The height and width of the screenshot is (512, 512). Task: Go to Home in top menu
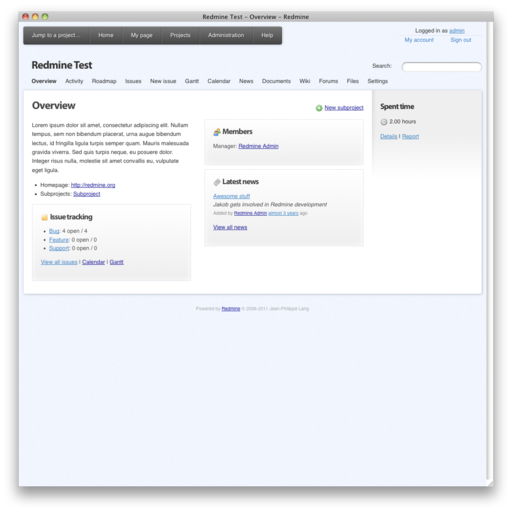106,35
